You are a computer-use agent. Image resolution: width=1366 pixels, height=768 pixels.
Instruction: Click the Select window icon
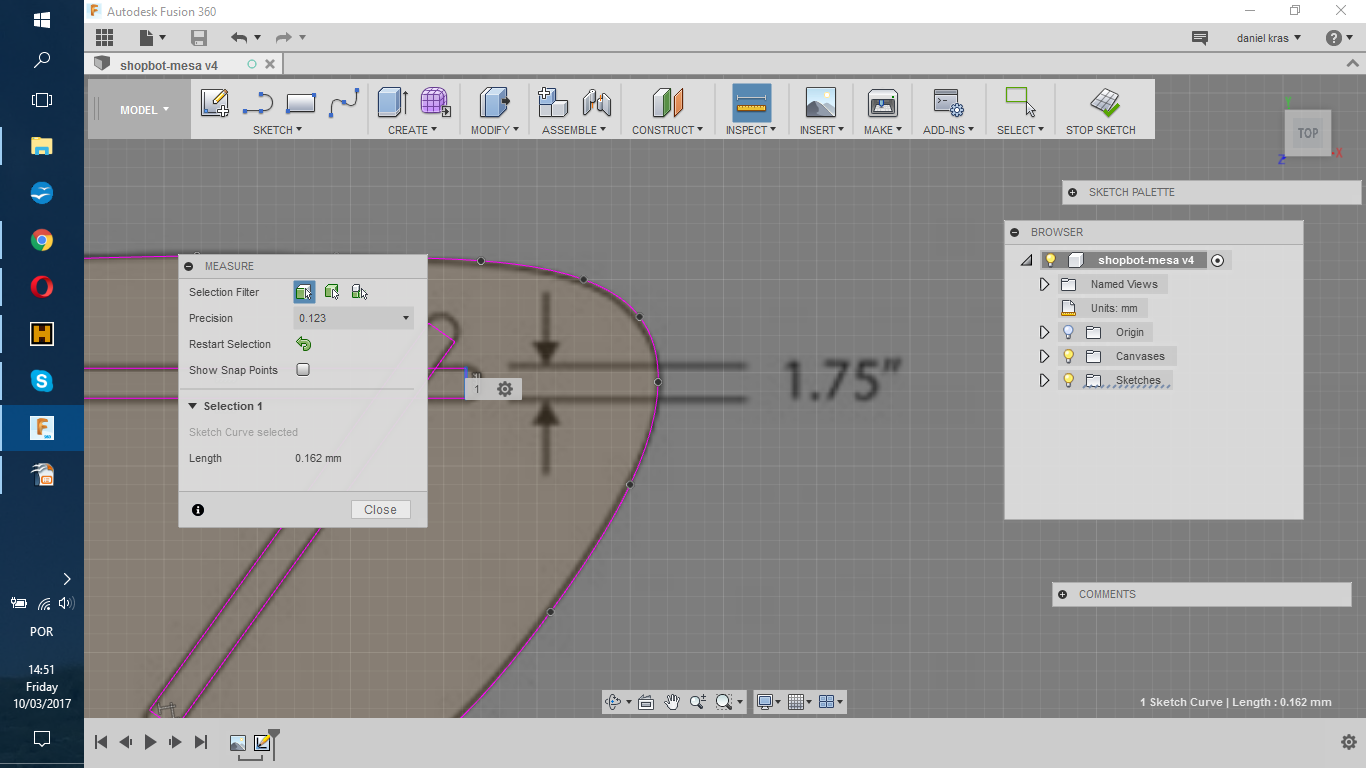[x=1021, y=103]
